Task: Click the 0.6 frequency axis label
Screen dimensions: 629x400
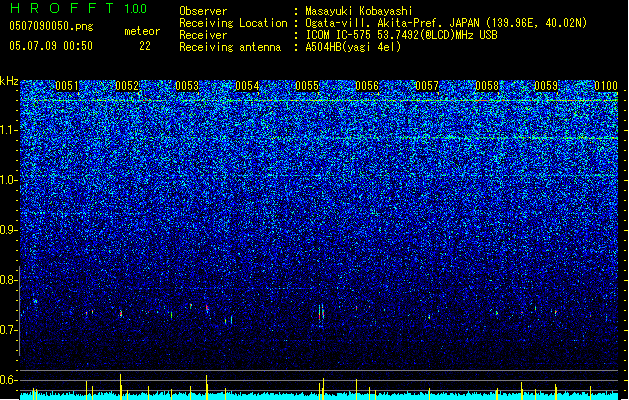Action: (9, 380)
